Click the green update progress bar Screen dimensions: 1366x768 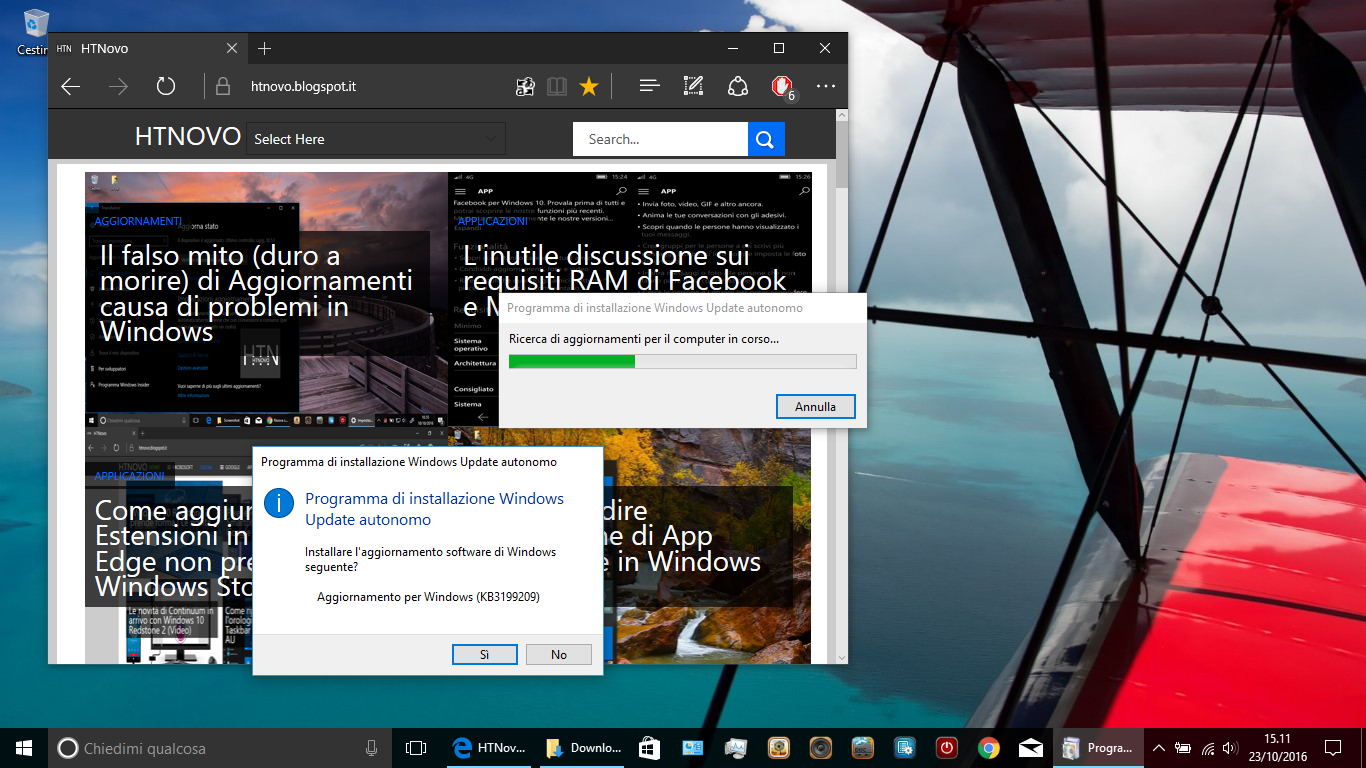pos(683,361)
